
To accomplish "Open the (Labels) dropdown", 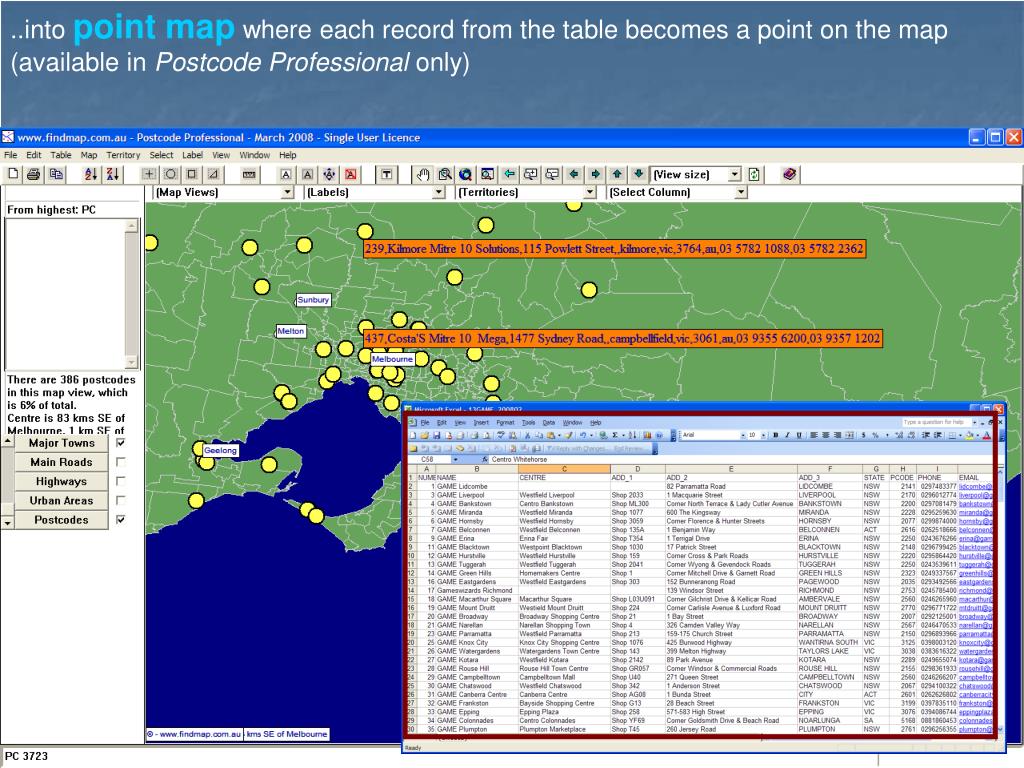I will coord(440,192).
